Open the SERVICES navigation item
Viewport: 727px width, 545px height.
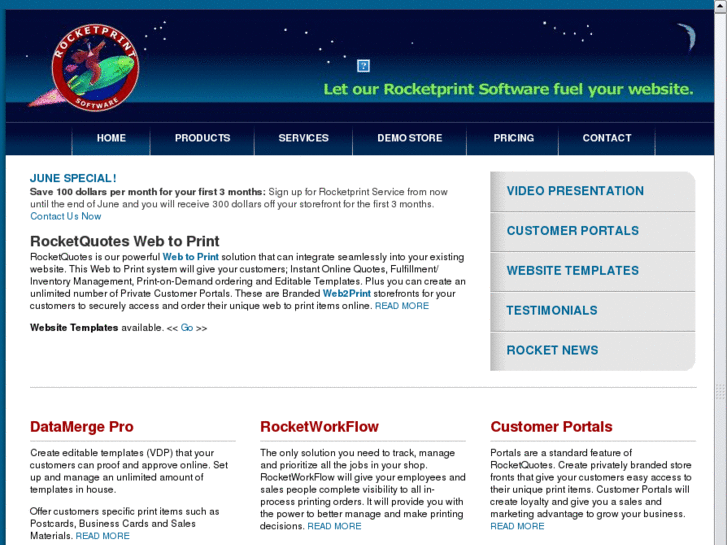pyautogui.click(x=303, y=138)
